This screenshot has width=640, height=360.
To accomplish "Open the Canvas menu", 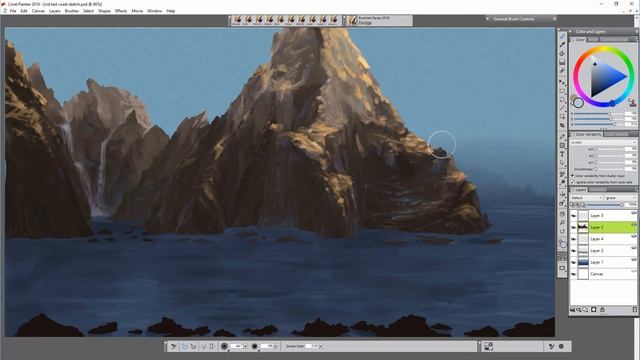I will pyautogui.click(x=38, y=11).
